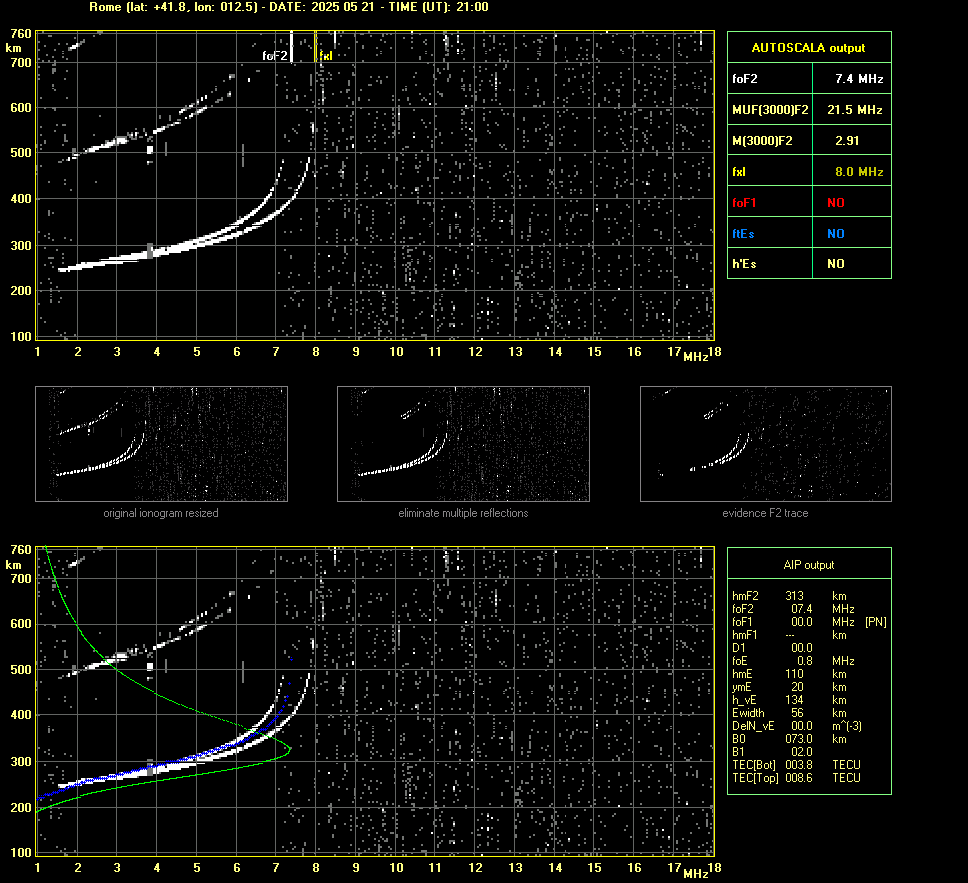This screenshot has height=883, width=968.
Task: Click the white 'NO' h'Es value
Action: (836, 264)
